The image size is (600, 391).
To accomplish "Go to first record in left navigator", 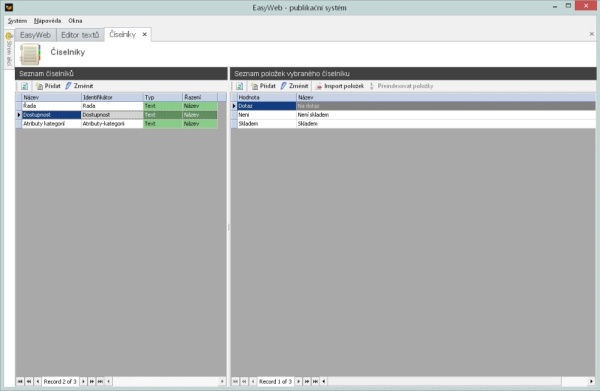I will pyautogui.click(x=20, y=381).
